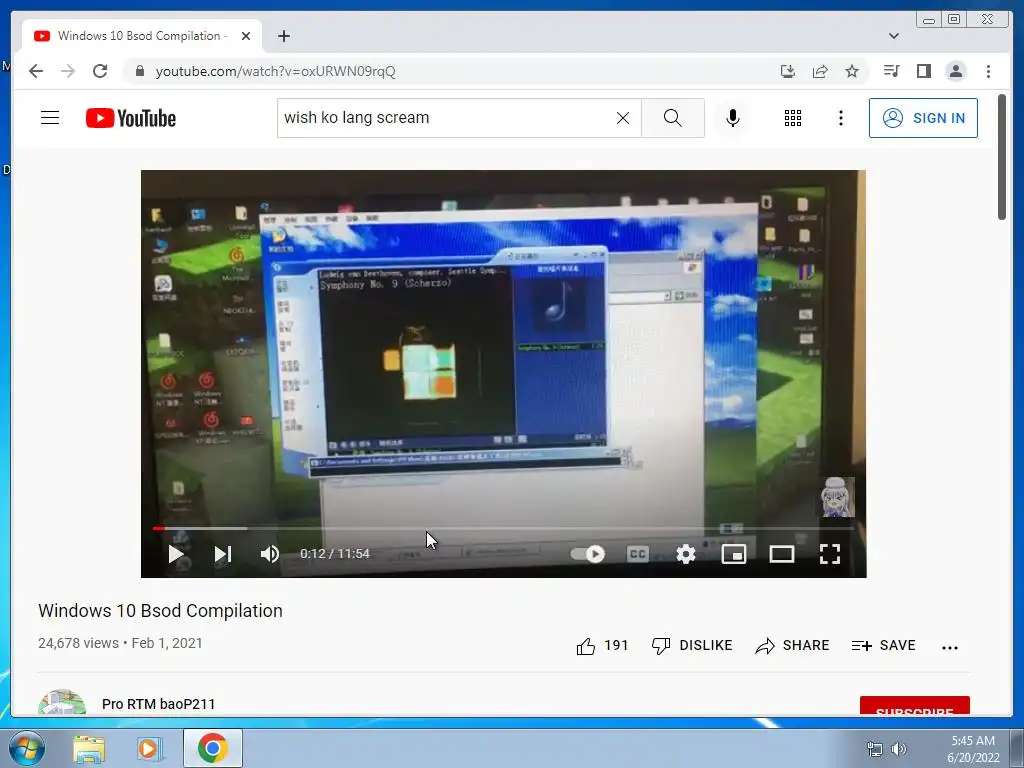Search with your voice microphone
The image size is (1024, 768).
click(733, 118)
